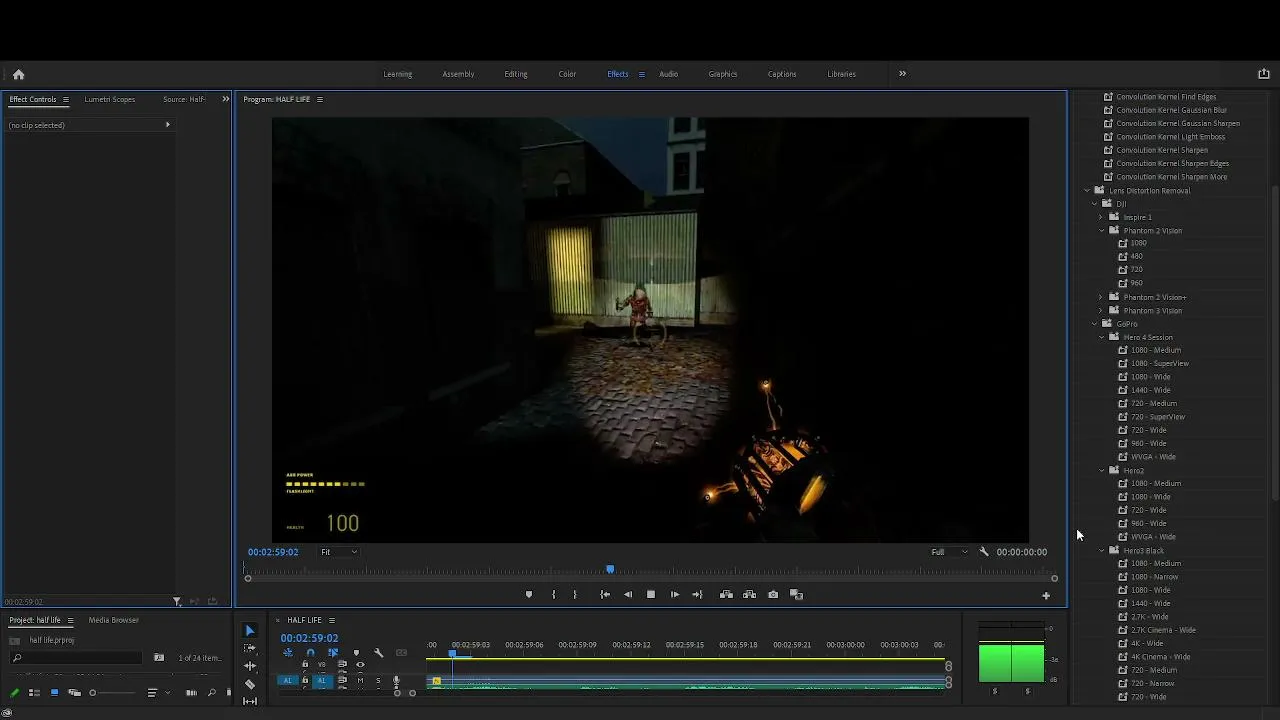Toggle the captions track CC button
Image resolution: width=1280 pixels, height=720 pixels.
(401, 653)
